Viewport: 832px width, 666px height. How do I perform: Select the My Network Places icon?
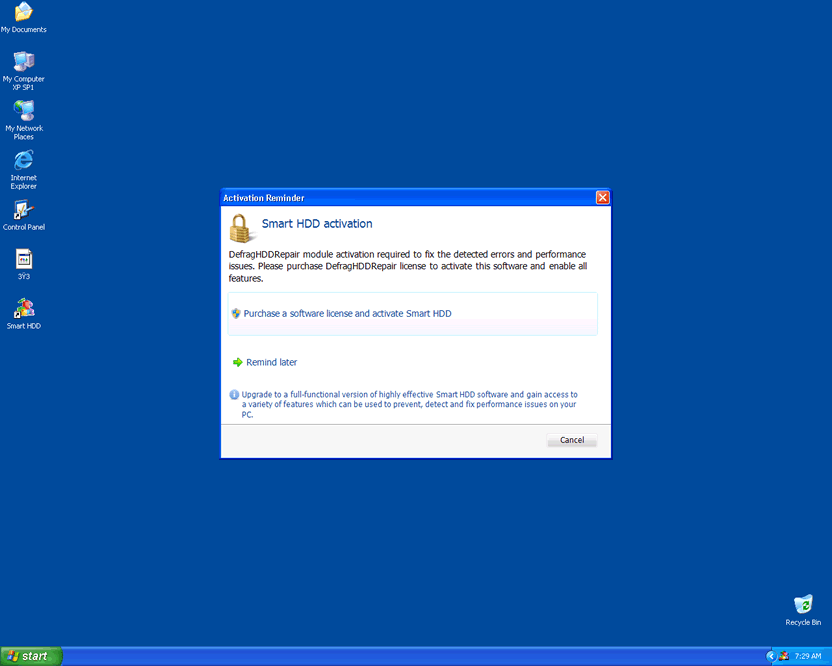coord(24,111)
